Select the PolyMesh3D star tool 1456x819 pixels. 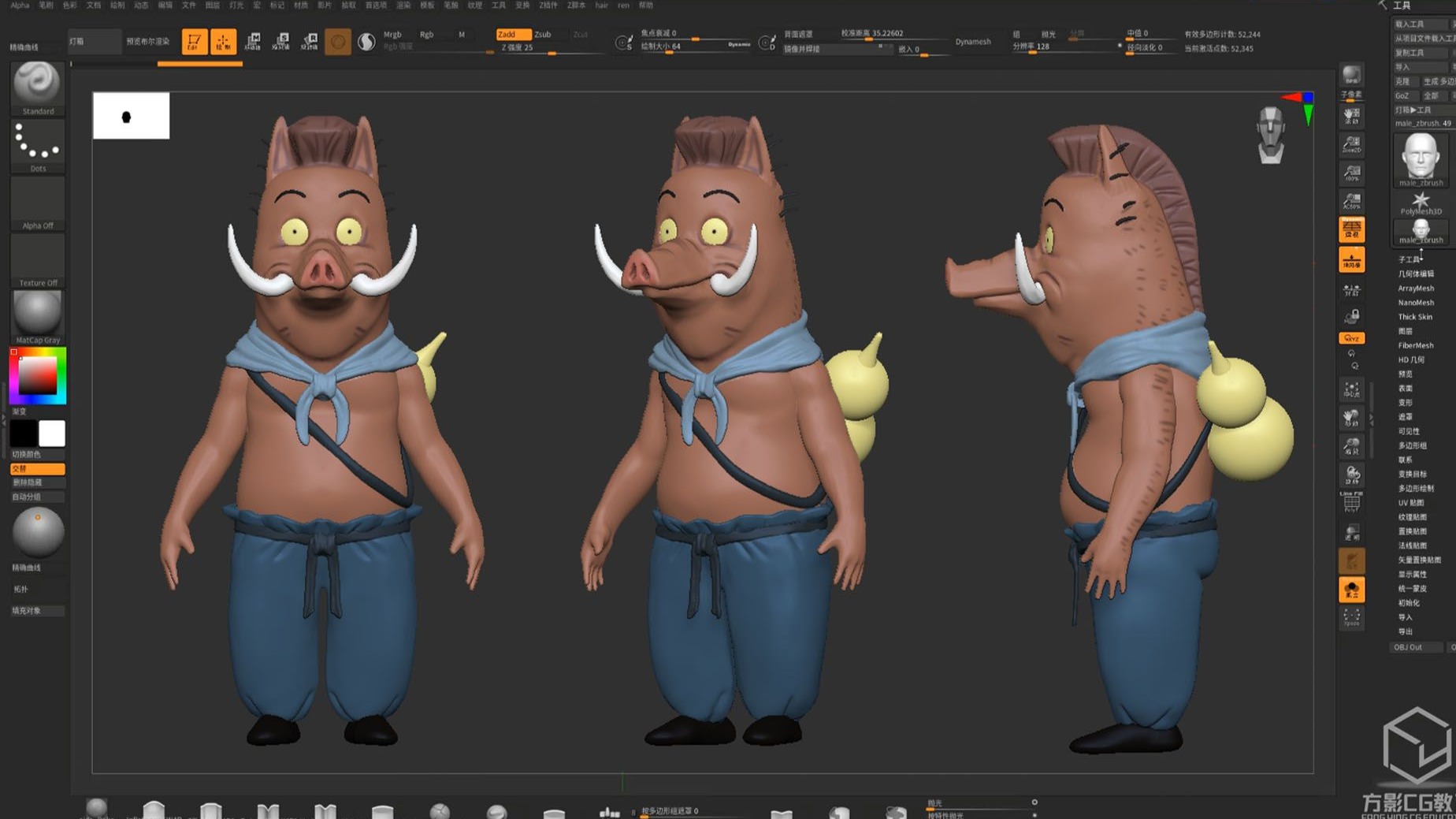click(x=1421, y=203)
